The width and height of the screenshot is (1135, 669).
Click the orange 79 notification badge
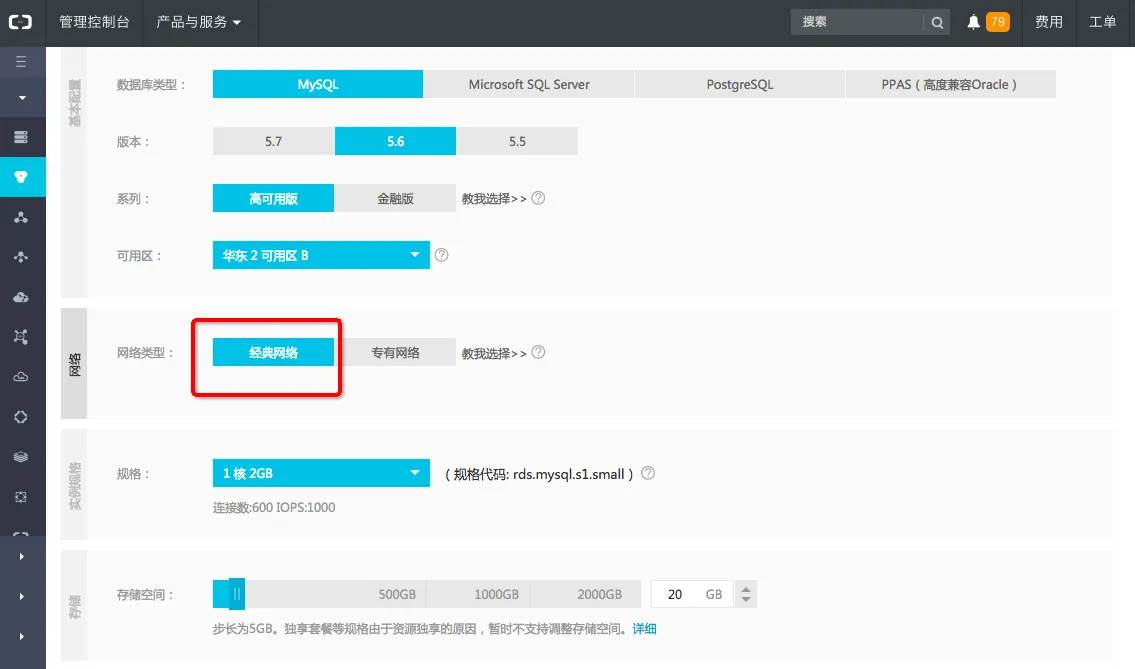[x=997, y=22]
